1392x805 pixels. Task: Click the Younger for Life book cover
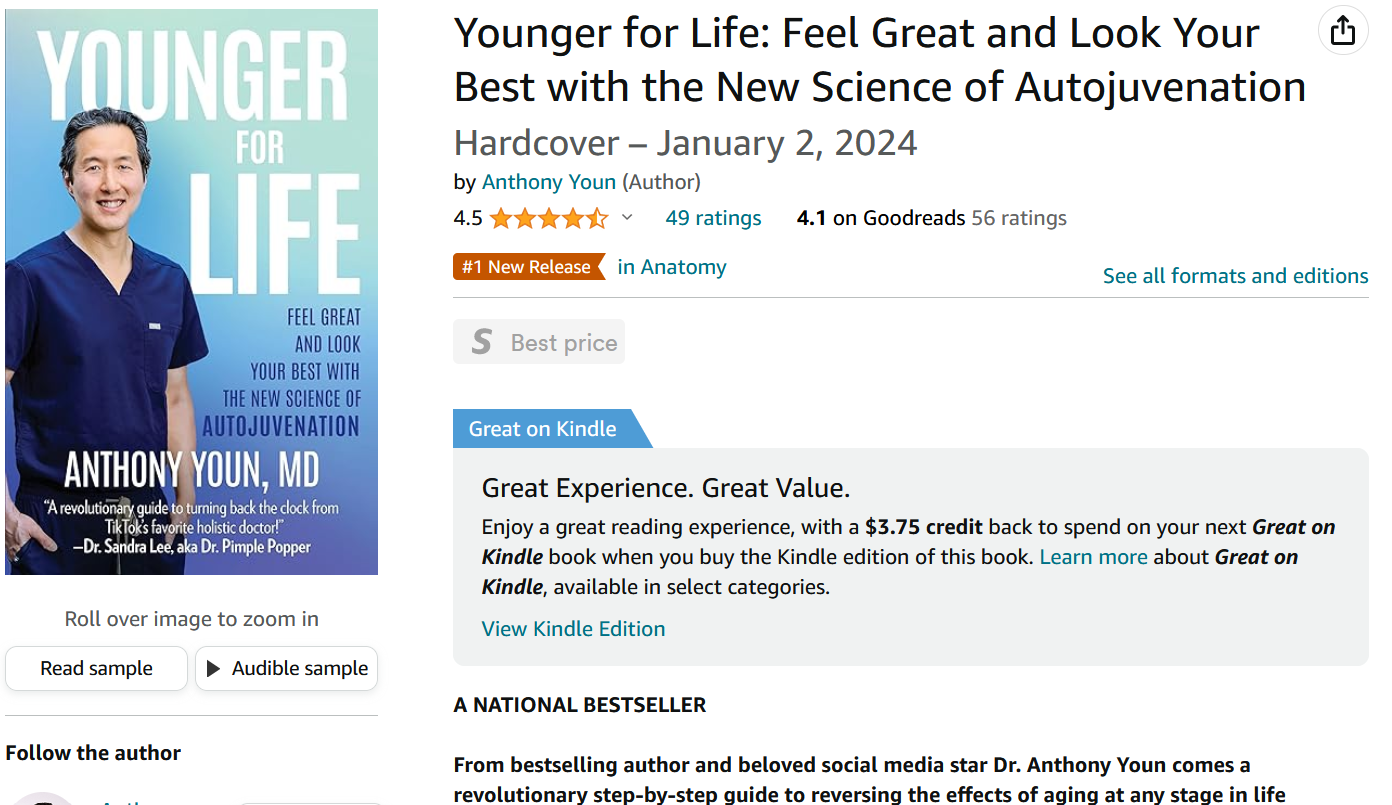click(191, 292)
